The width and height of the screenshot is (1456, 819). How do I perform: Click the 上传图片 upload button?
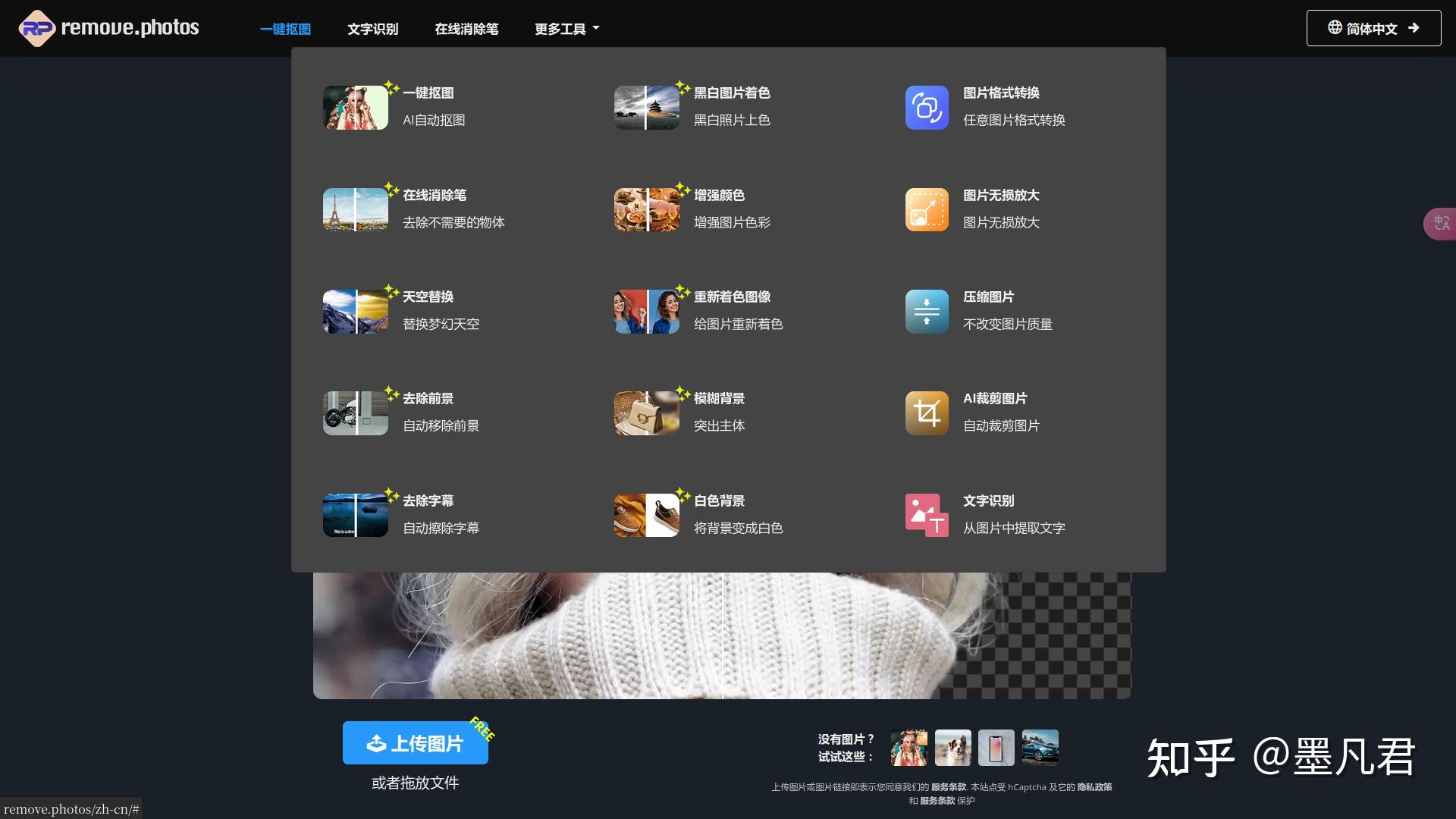coord(415,743)
